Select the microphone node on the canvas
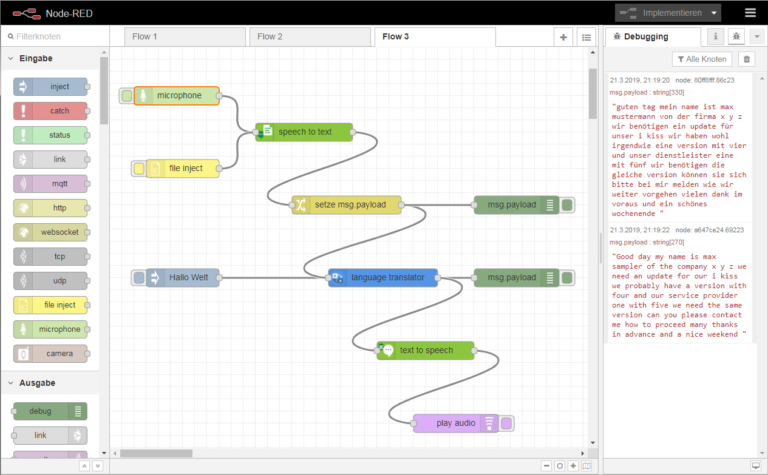 tap(177, 95)
